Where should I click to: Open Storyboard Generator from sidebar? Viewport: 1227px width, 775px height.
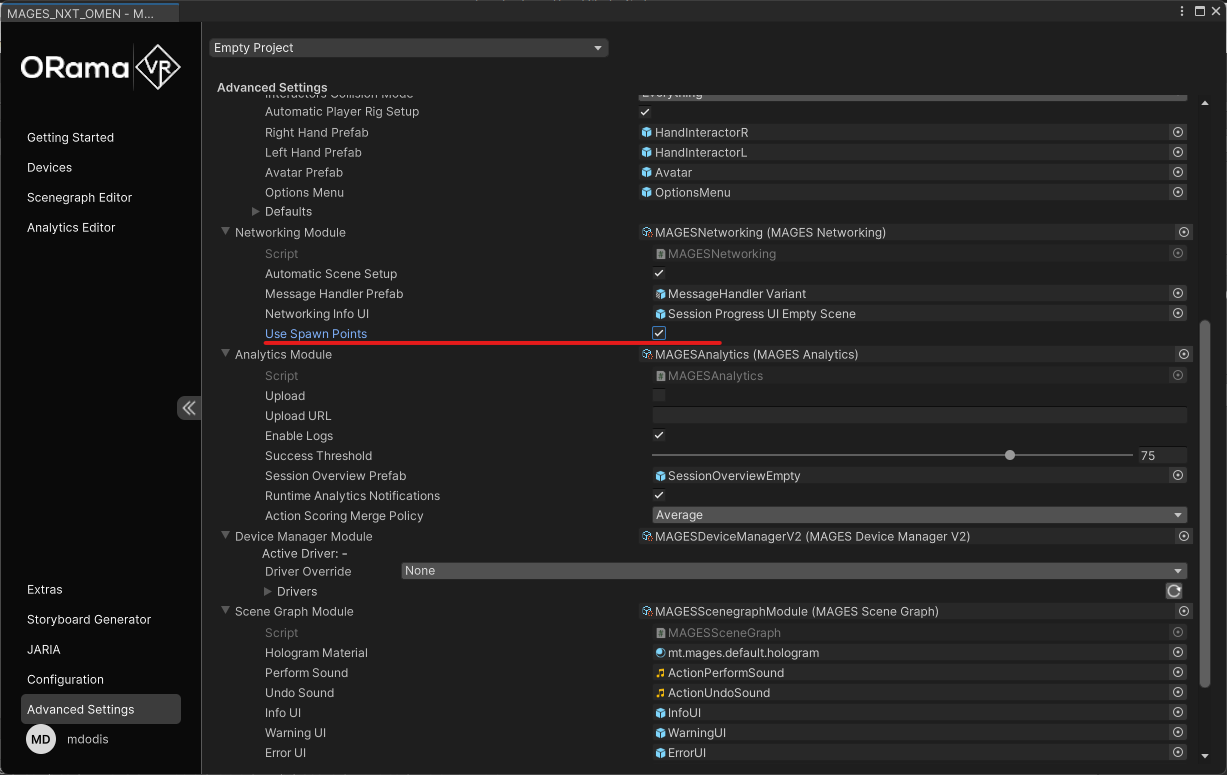(x=89, y=619)
